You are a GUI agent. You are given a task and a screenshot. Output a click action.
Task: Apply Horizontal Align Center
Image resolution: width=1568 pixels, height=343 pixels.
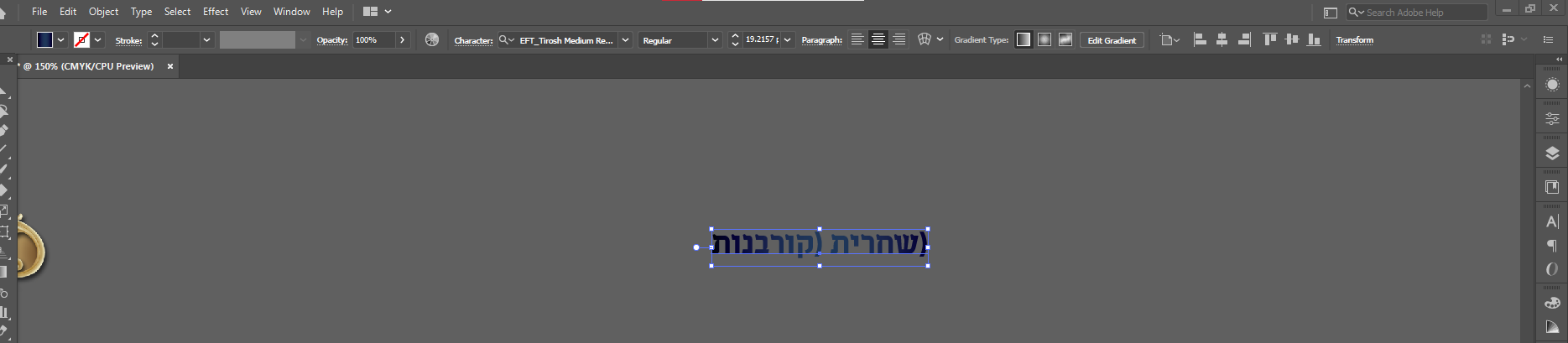click(1222, 39)
